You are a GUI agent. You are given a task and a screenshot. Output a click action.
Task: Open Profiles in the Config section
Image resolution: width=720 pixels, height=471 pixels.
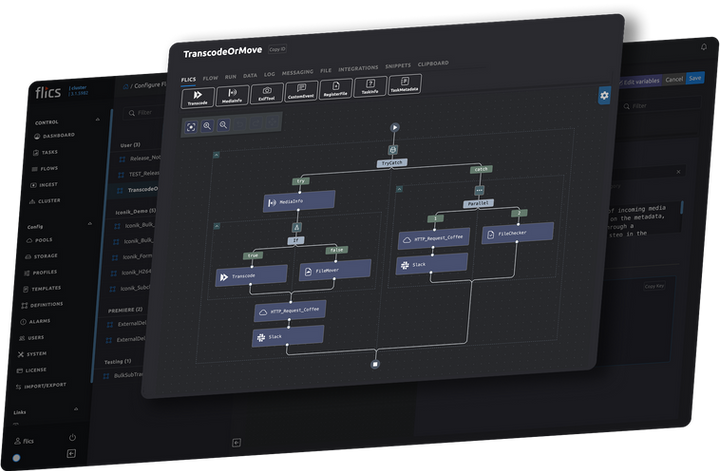point(40,273)
